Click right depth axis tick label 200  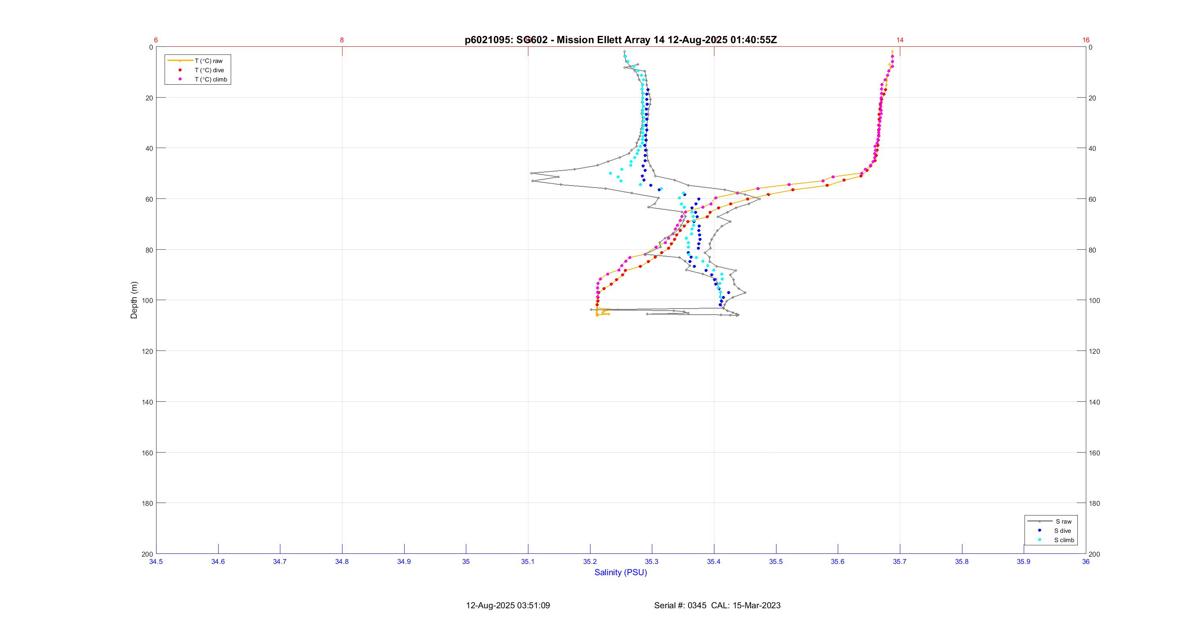tap(1095, 554)
